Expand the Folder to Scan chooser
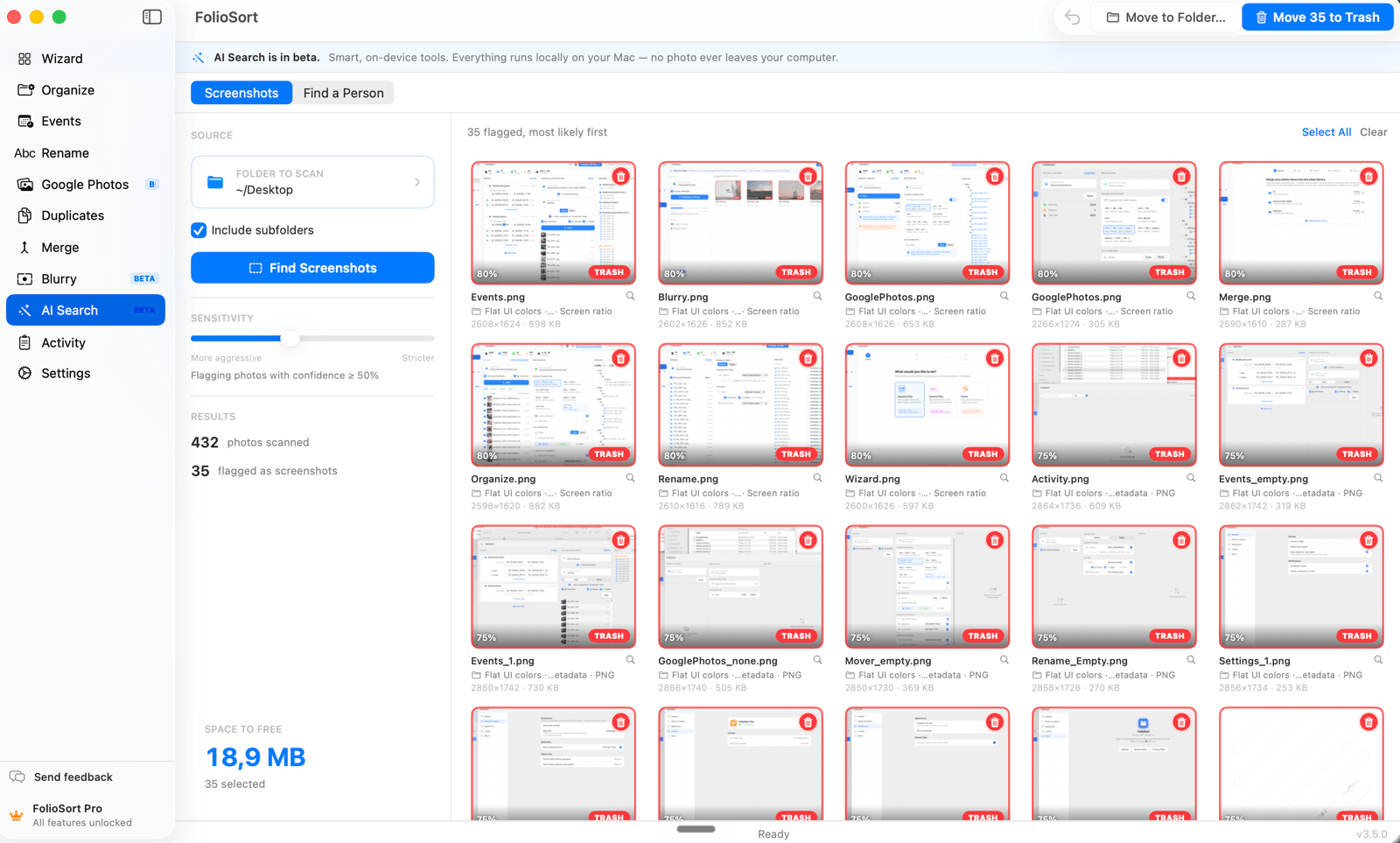Image resolution: width=1400 pixels, height=843 pixels. pyautogui.click(x=312, y=182)
